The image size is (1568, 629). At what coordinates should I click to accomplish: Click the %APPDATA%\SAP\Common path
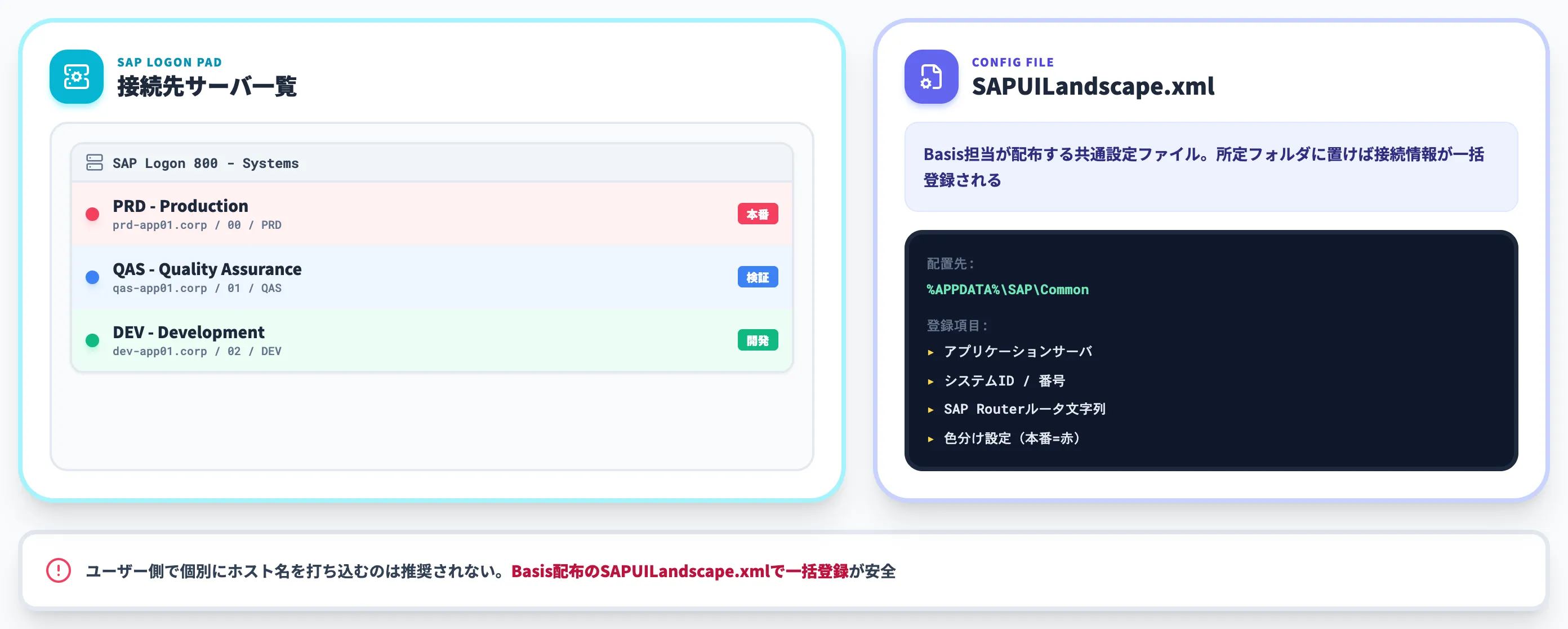point(1008,290)
